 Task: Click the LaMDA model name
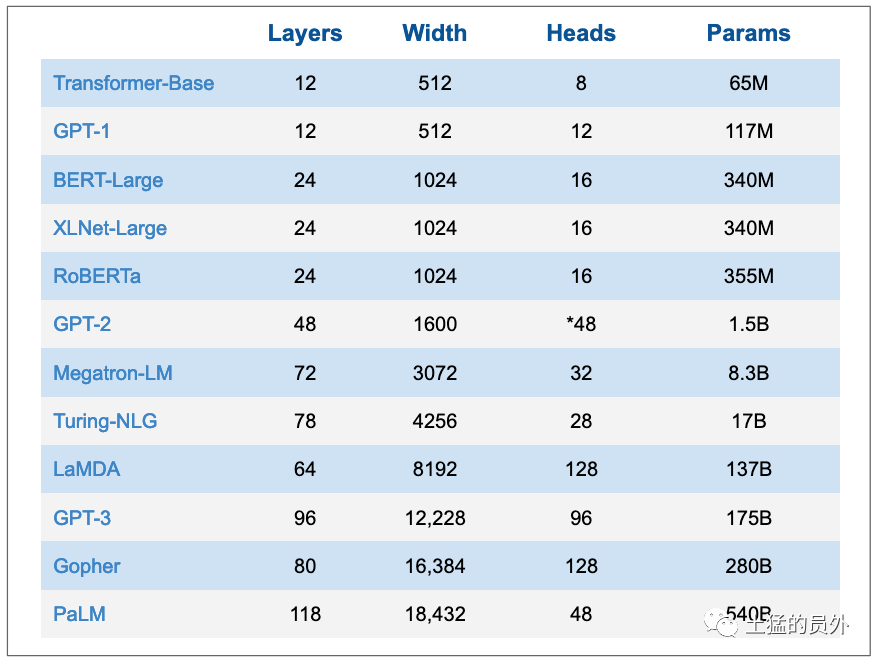tap(87, 469)
